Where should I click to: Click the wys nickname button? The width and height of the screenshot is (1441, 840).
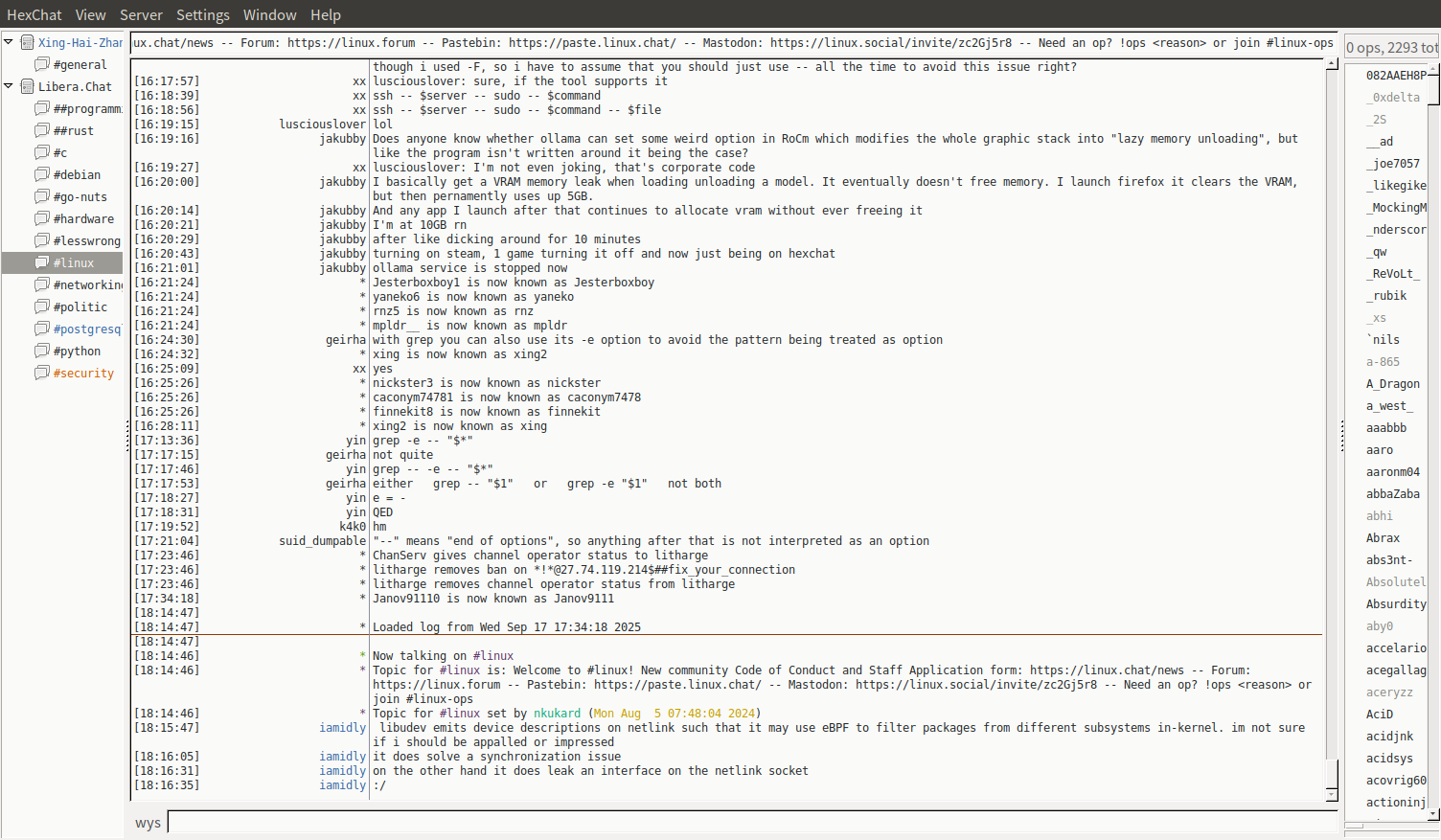click(148, 823)
